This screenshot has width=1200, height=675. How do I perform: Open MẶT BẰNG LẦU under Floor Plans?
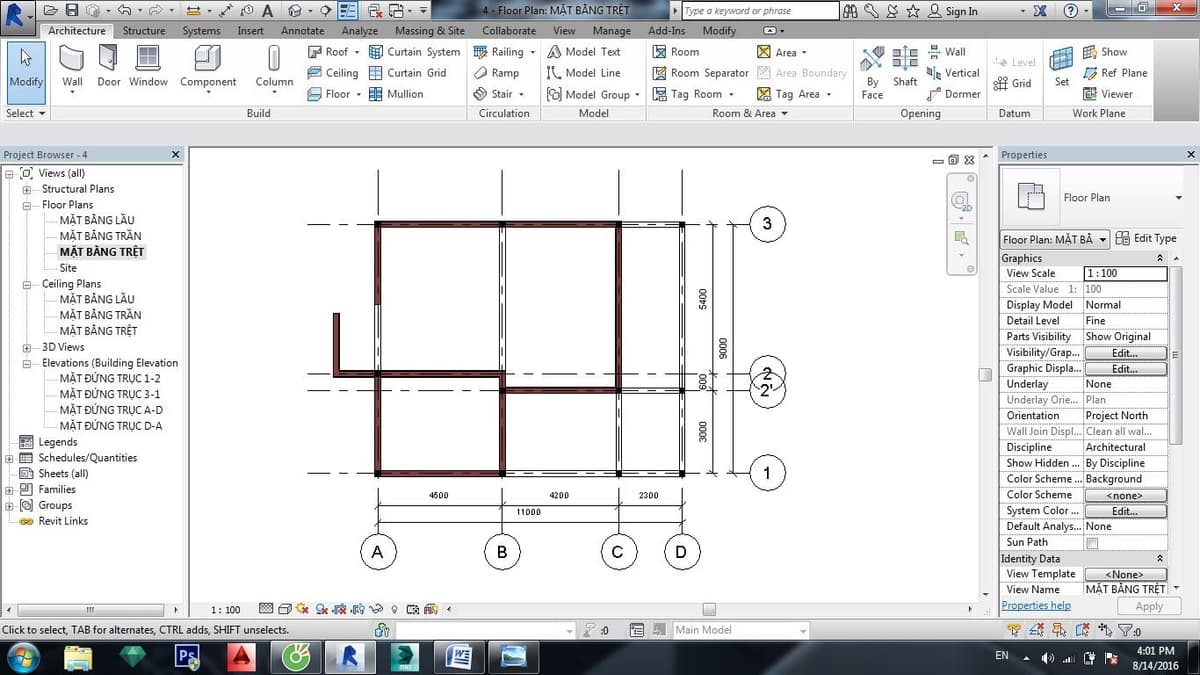pyautogui.click(x=97, y=220)
